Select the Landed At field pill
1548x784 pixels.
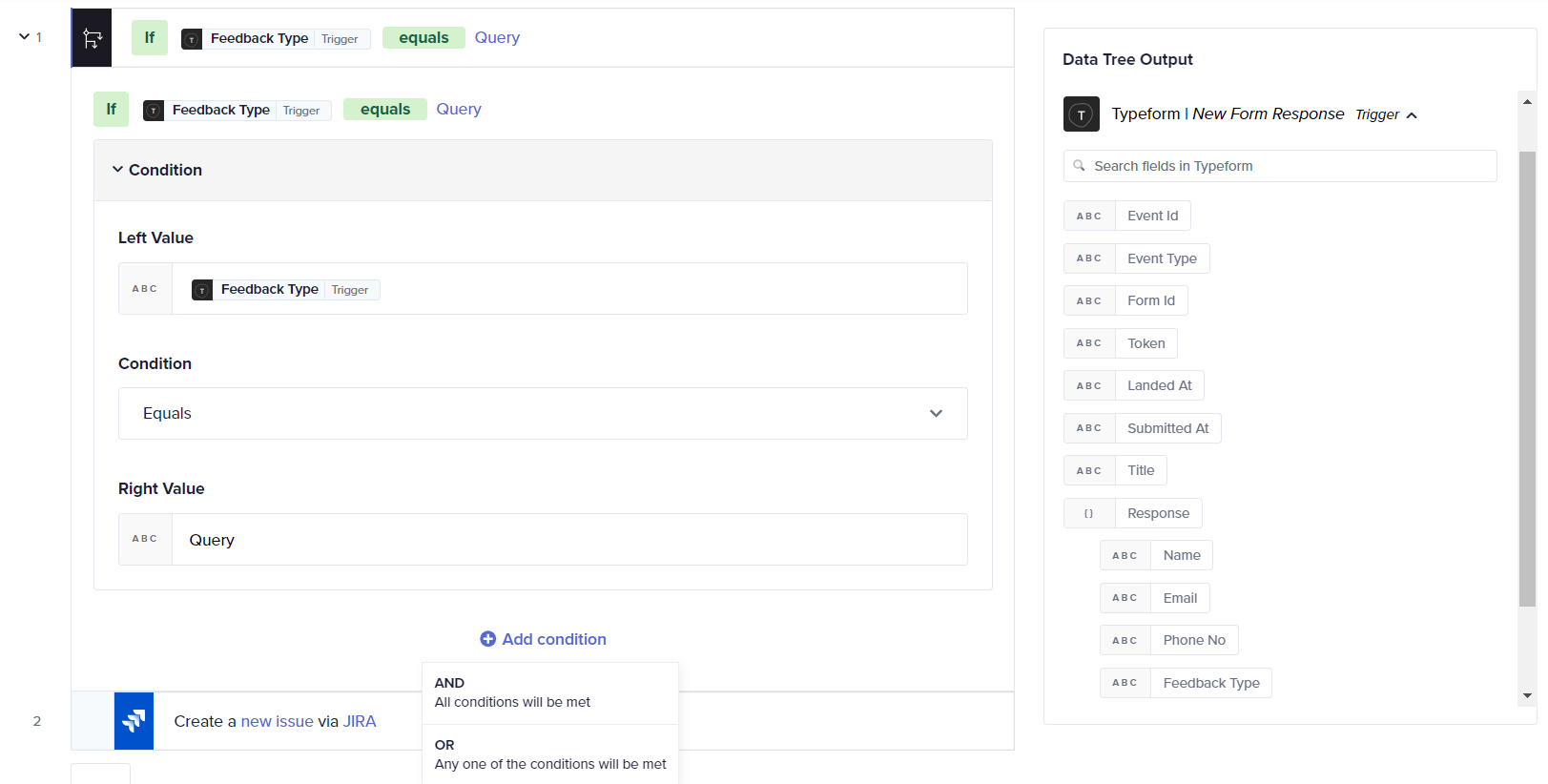(x=1134, y=385)
